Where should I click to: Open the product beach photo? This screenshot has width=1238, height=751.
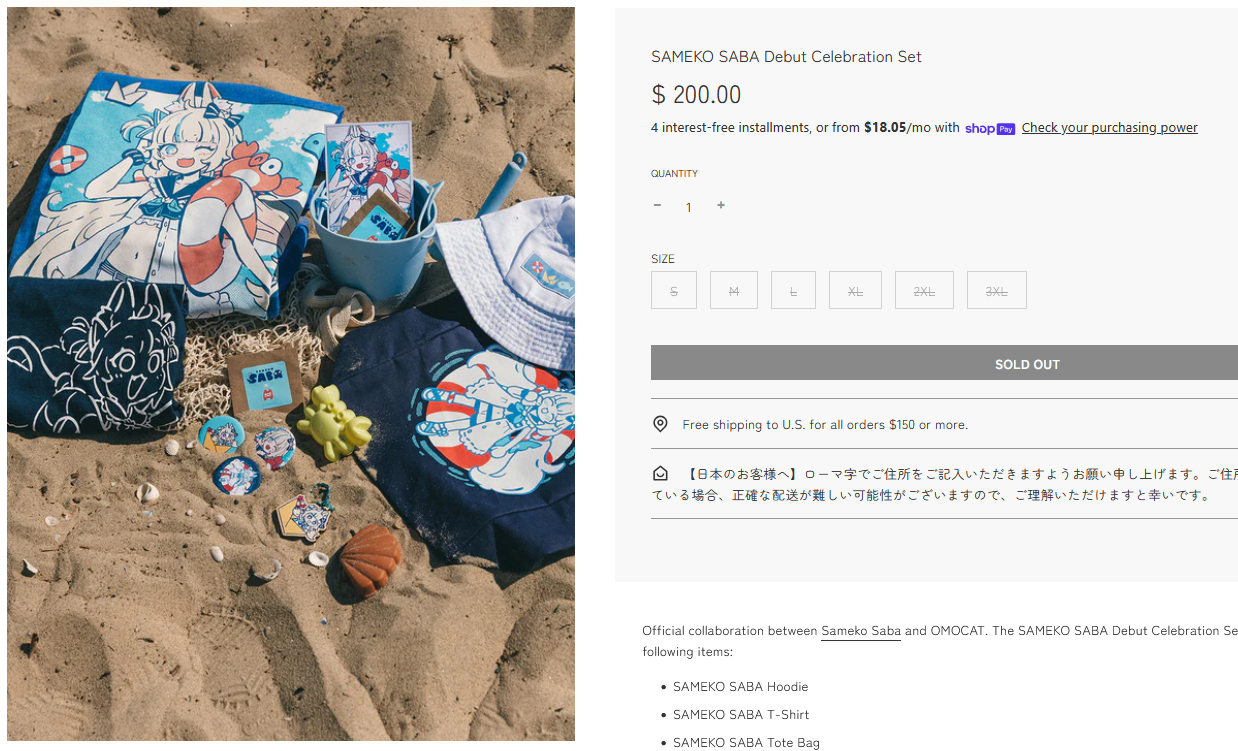tap(291, 374)
